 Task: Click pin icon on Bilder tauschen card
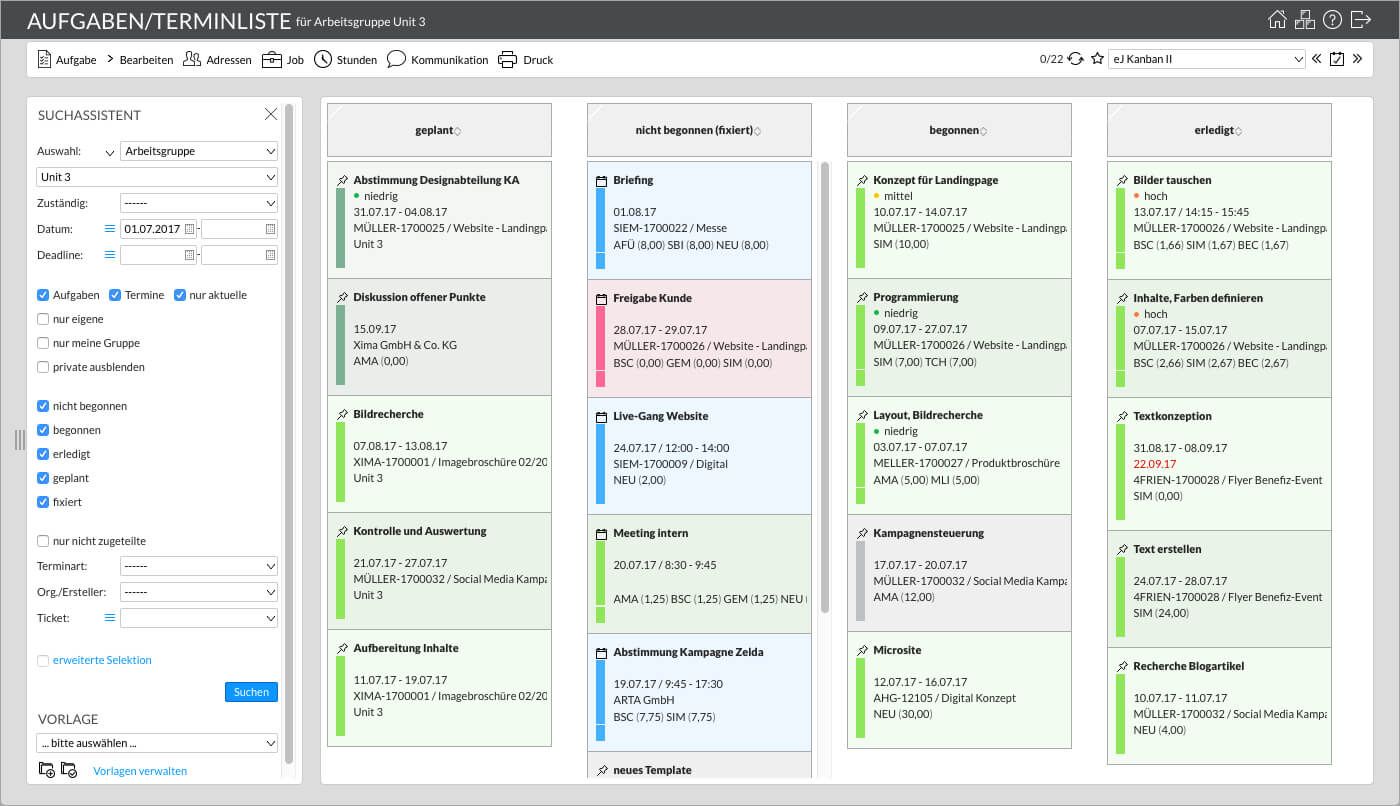coord(1121,181)
